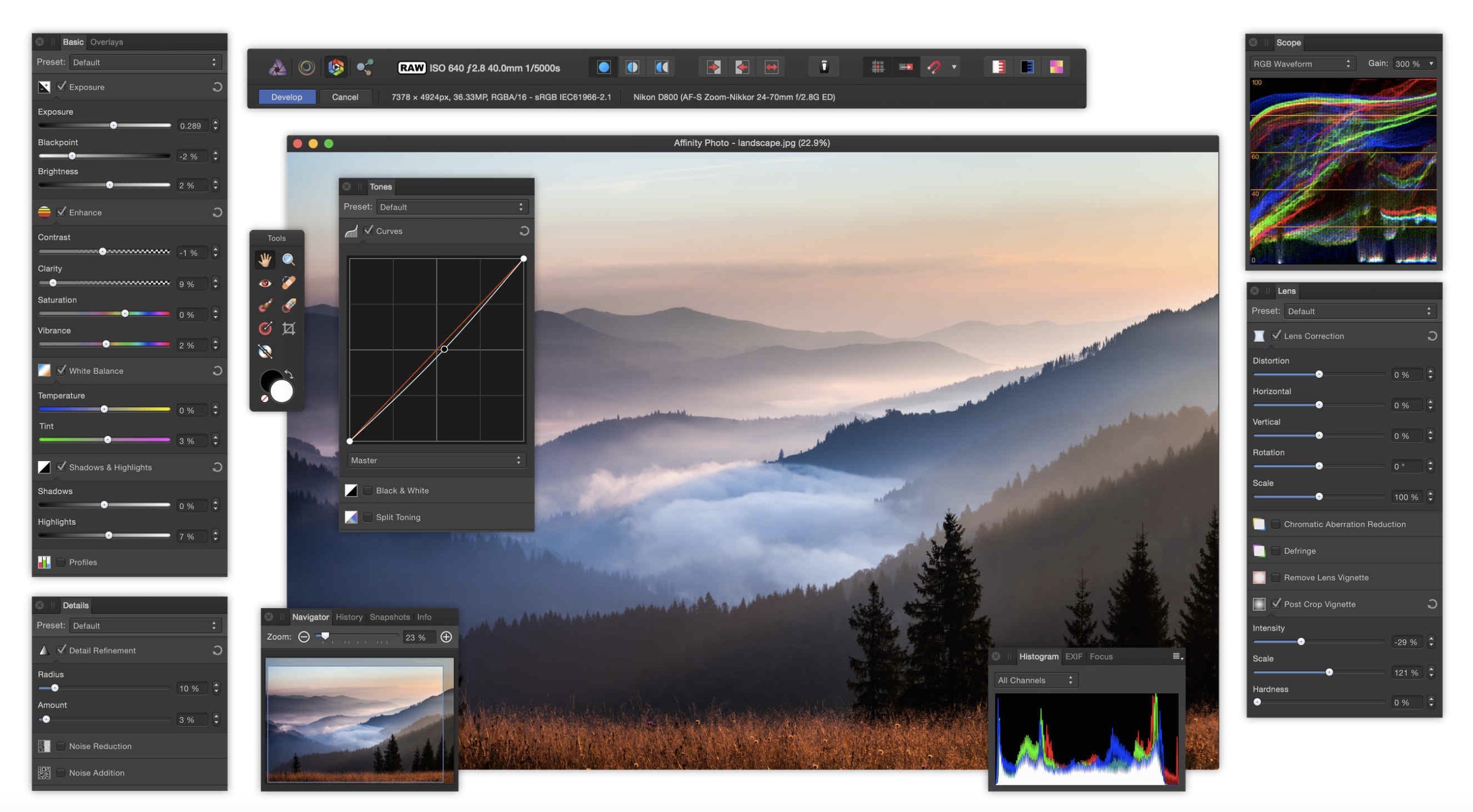Click the Develop button
1473x812 pixels.
[287, 97]
